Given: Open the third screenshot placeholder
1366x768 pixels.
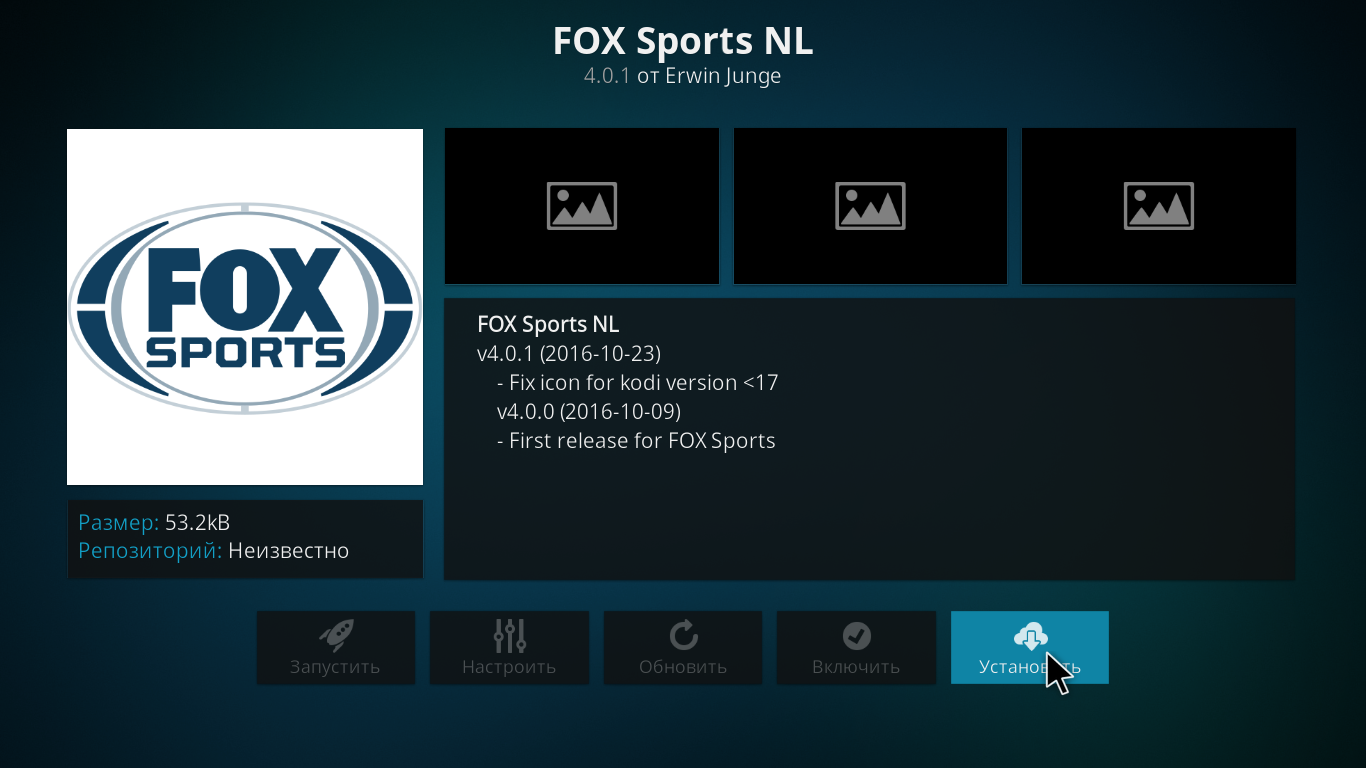Looking at the screenshot, I should pos(1159,206).
